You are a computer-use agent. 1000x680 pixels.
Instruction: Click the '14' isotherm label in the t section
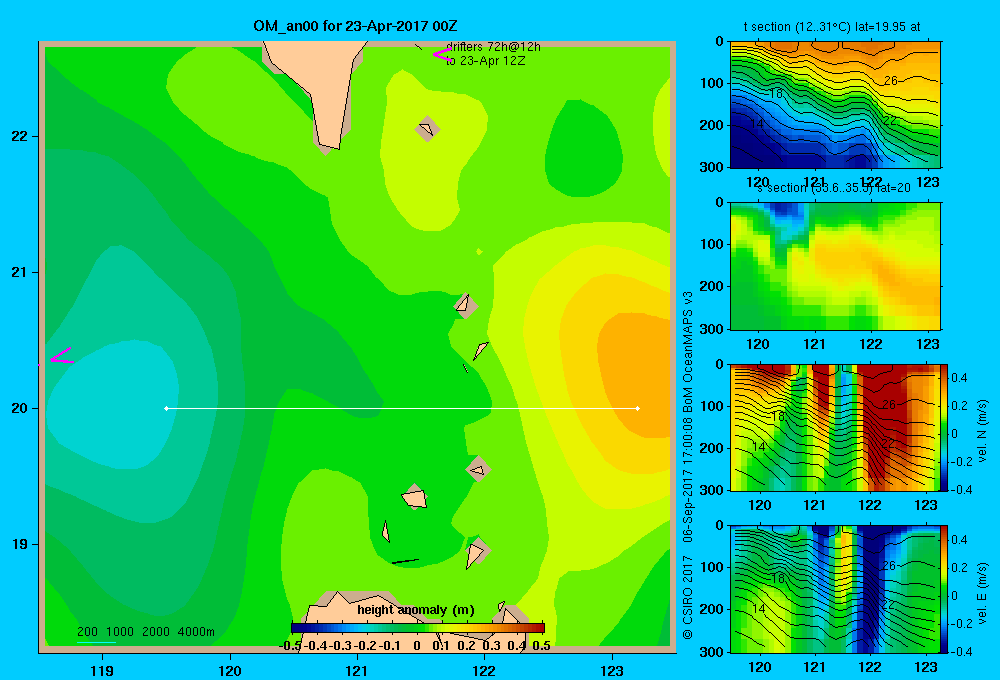pyautogui.click(x=757, y=122)
